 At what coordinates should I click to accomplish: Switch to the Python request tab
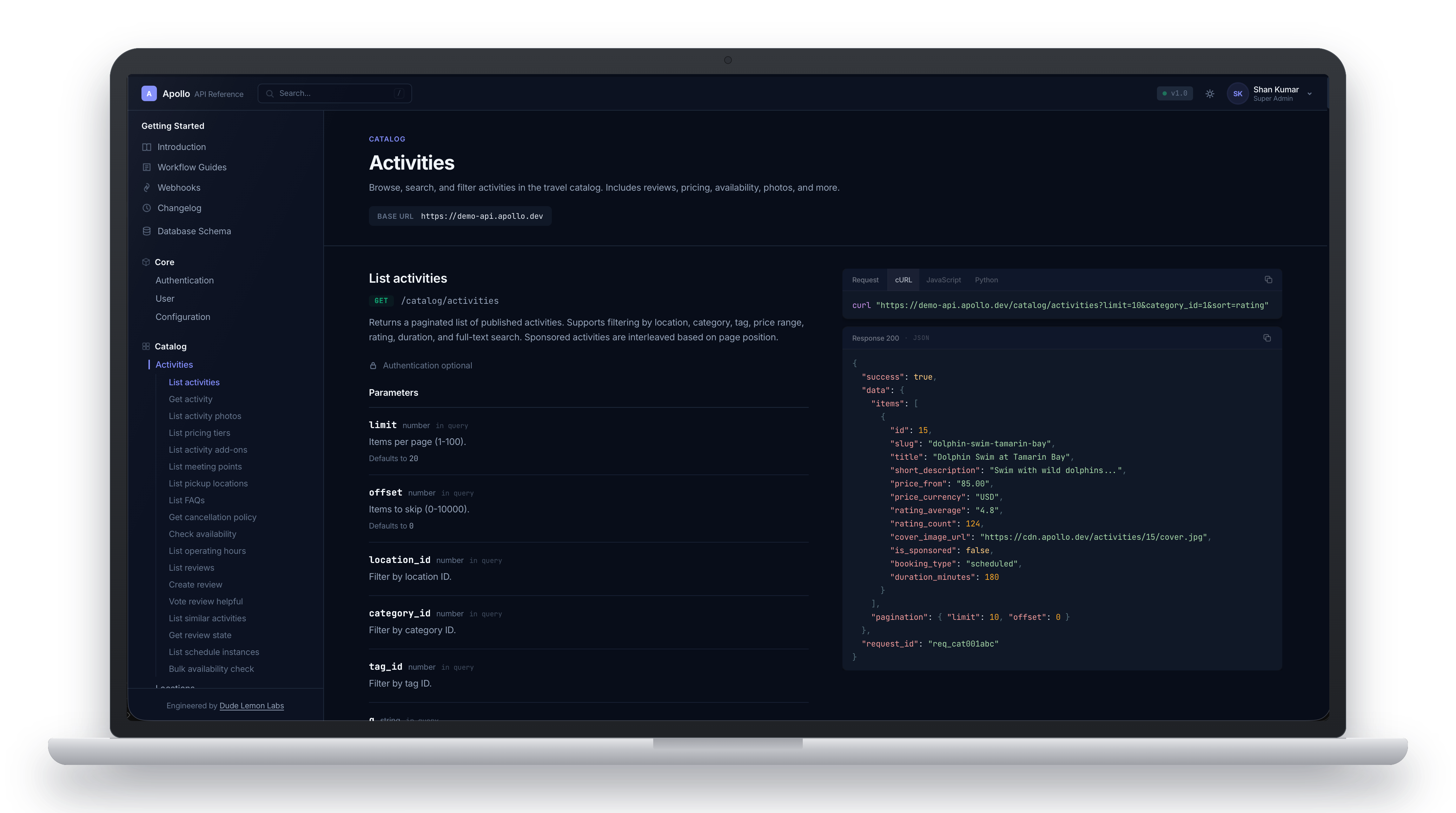point(986,280)
